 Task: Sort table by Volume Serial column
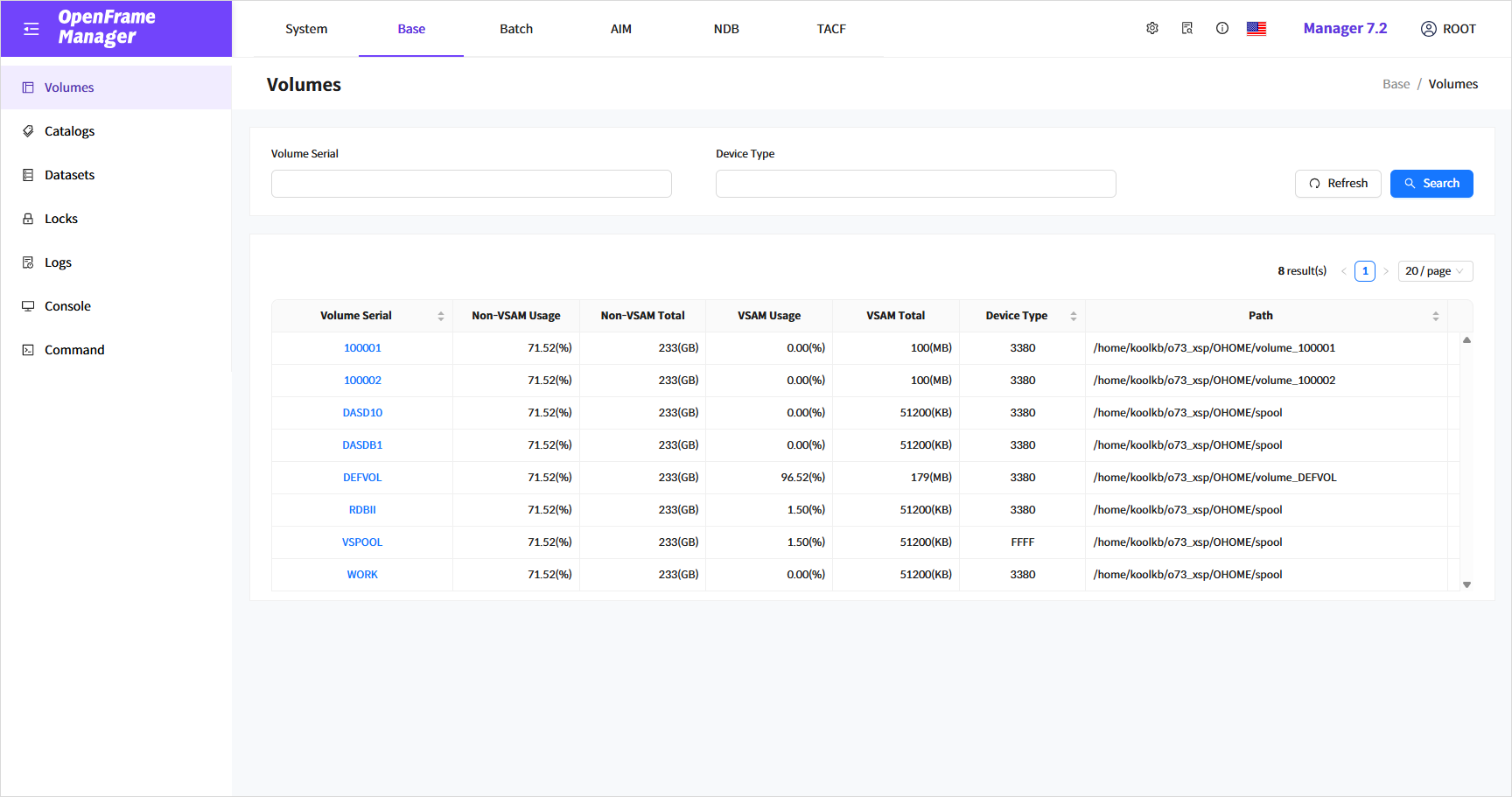tap(441, 316)
